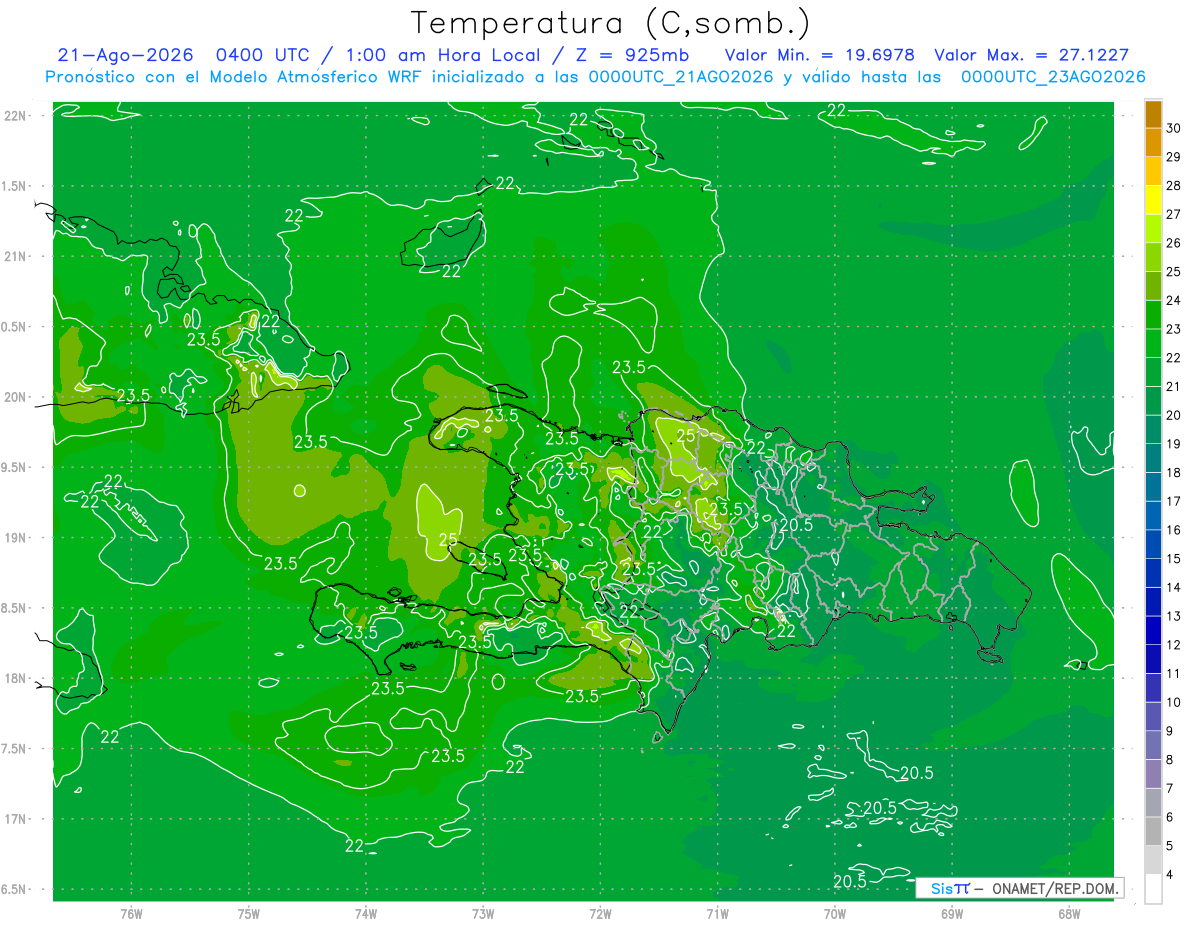Click the purple legend swatch between 8 and 9
The height and width of the screenshot is (927, 1200).
pyautogui.click(x=1153, y=745)
